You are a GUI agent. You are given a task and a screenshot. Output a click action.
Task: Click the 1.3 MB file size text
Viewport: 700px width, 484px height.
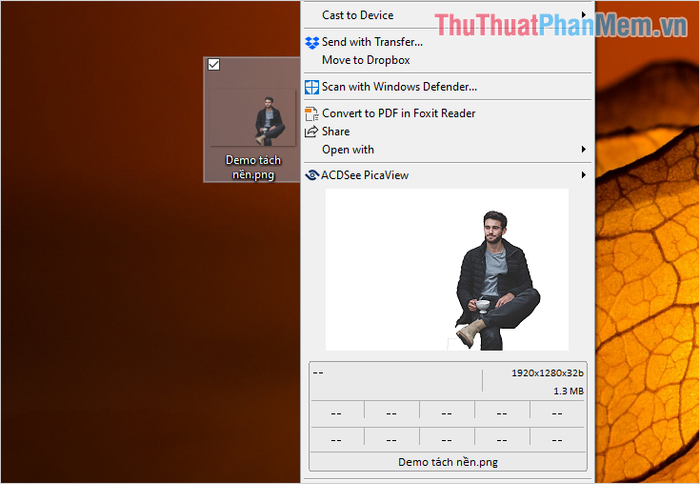(568, 391)
